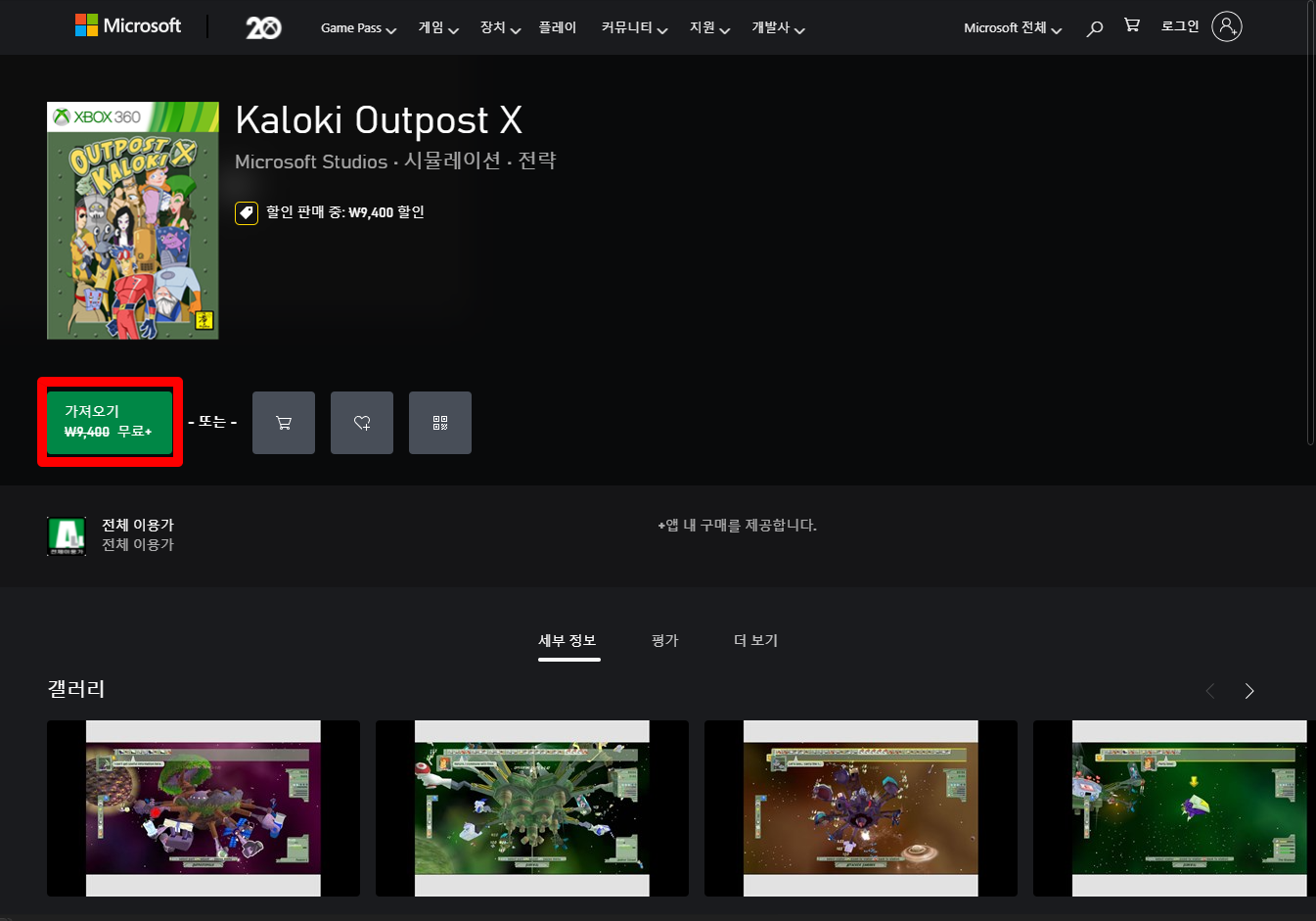Click the Kaloki Outpost X title
Viewport: 1316px width, 921px height.
pos(379,120)
